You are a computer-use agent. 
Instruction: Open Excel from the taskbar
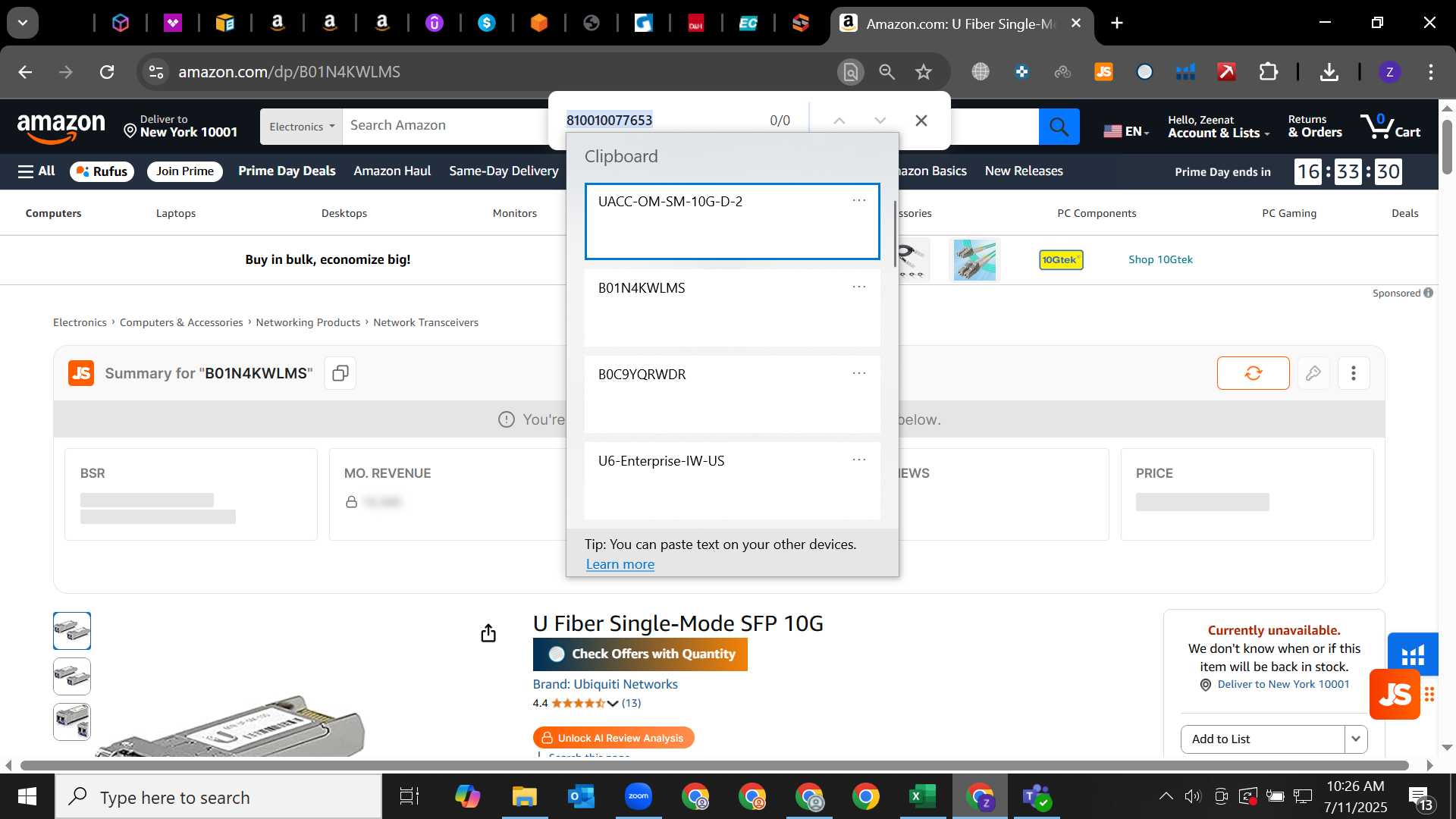pyautogui.click(x=923, y=796)
